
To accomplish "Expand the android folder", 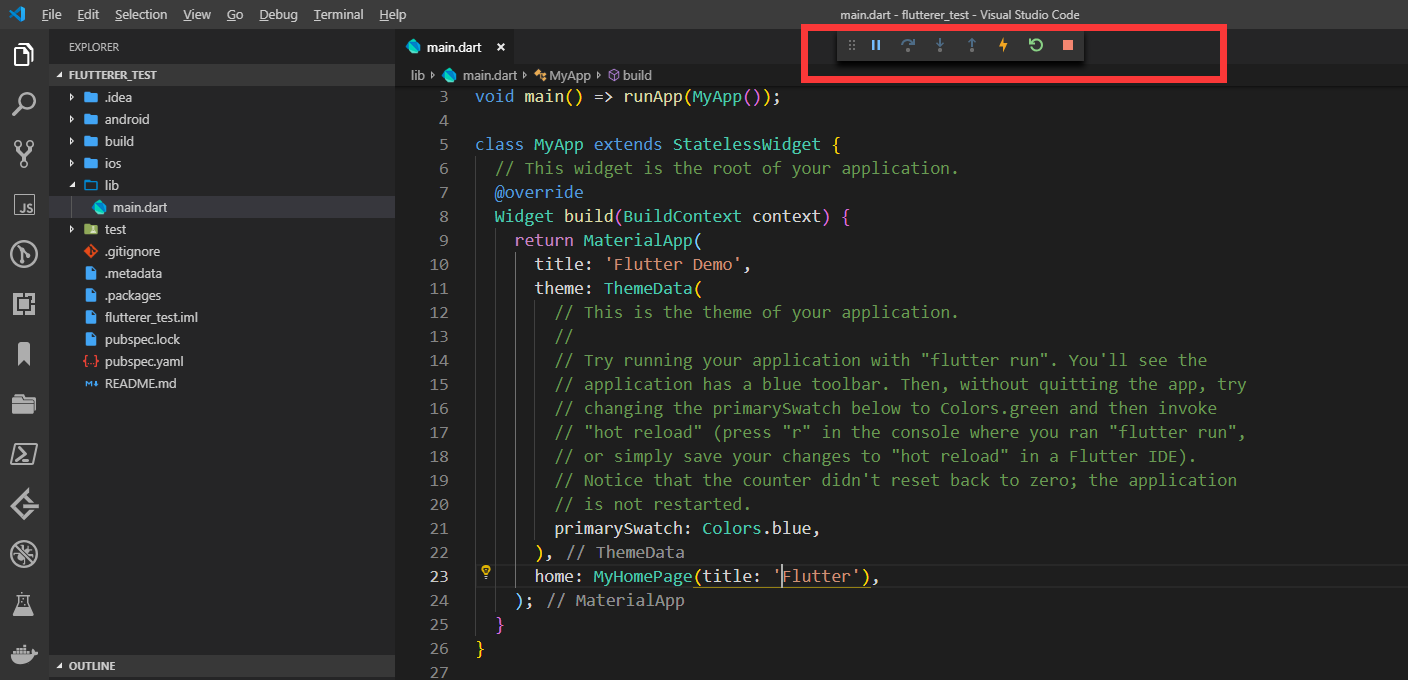I will [x=126, y=119].
